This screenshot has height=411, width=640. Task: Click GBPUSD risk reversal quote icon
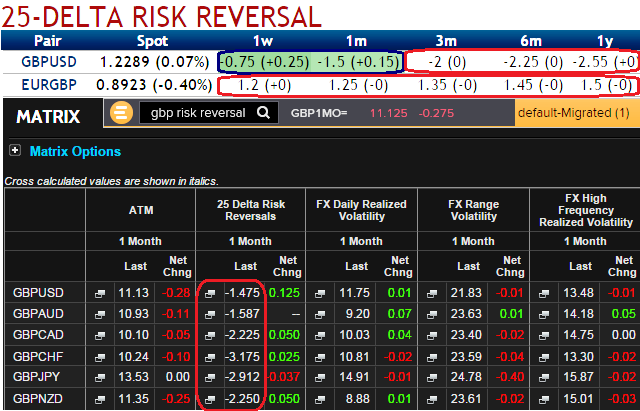(210, 292)
